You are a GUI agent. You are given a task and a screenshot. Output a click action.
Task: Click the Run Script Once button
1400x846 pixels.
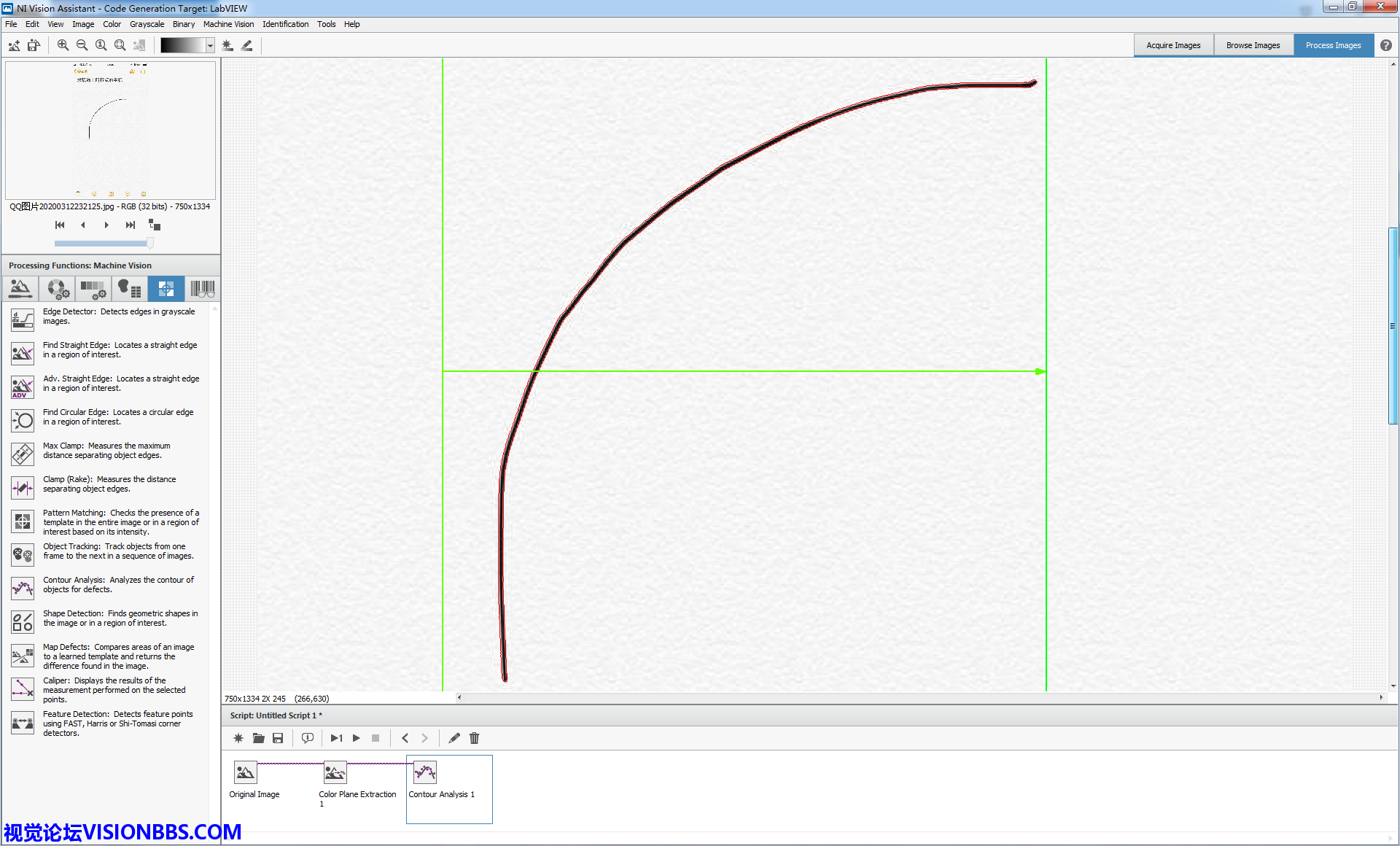(x=336, y=738)
